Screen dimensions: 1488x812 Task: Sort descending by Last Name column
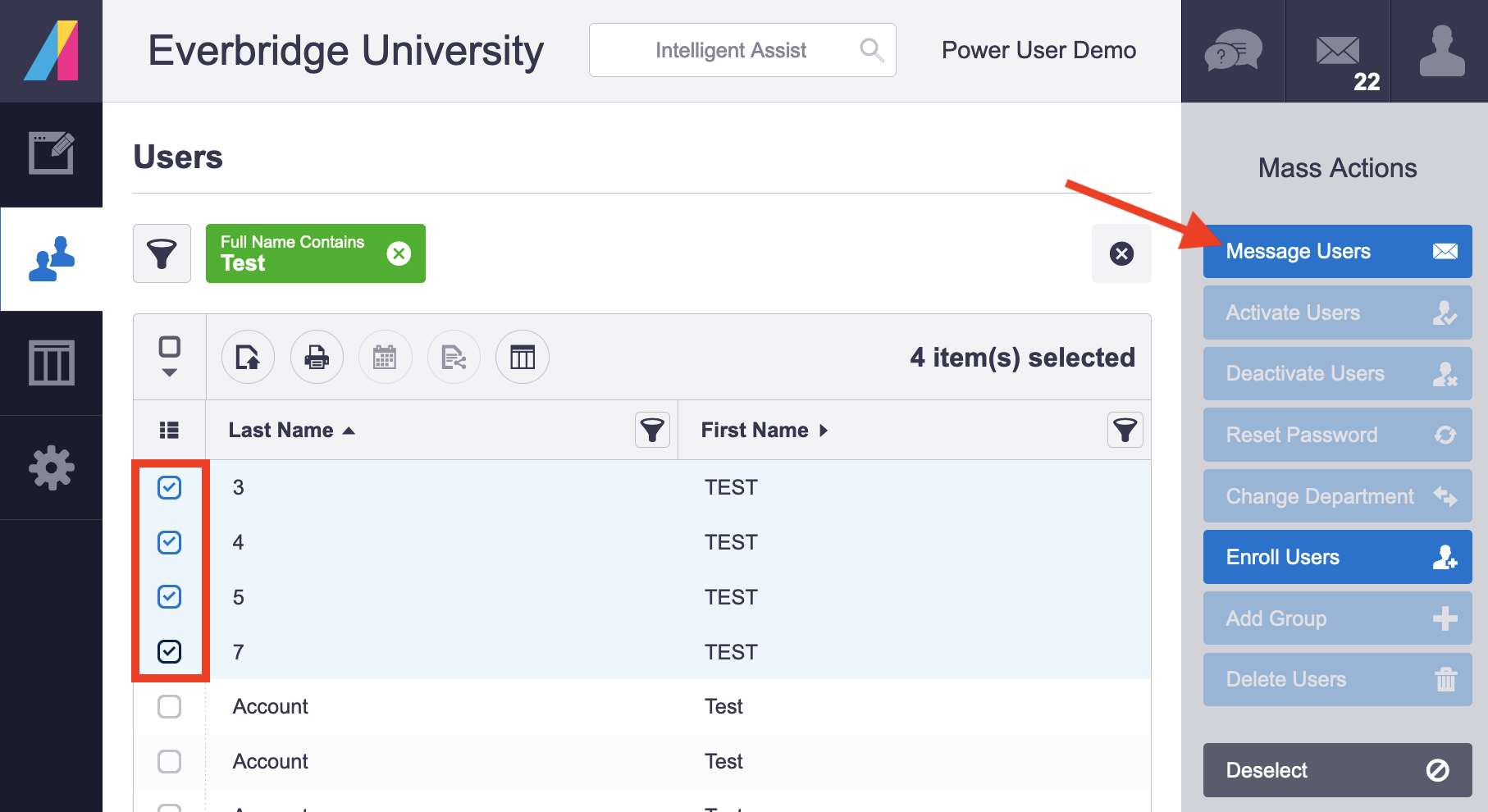[x=349, y=430]
